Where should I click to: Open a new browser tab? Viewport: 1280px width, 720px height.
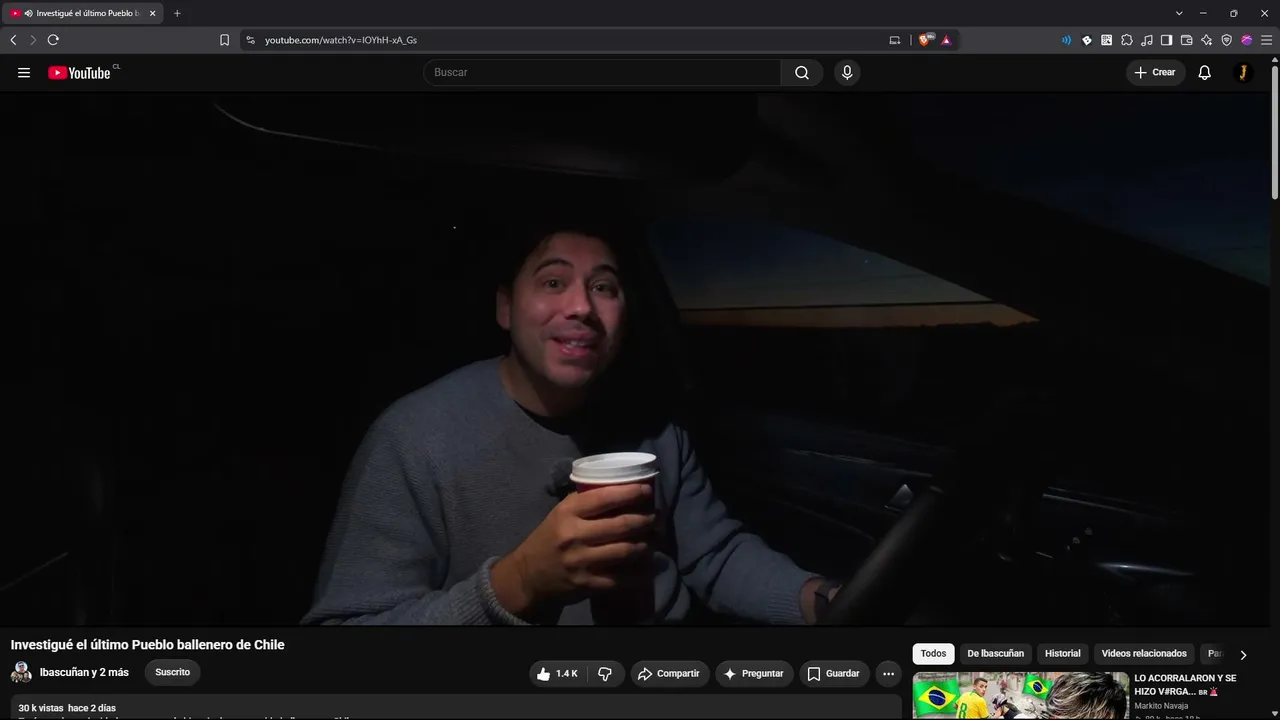pos(177,13)
